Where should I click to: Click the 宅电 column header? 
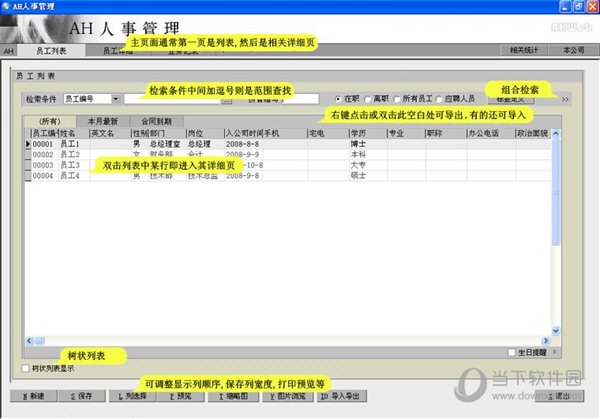click(x=328, y=134)
